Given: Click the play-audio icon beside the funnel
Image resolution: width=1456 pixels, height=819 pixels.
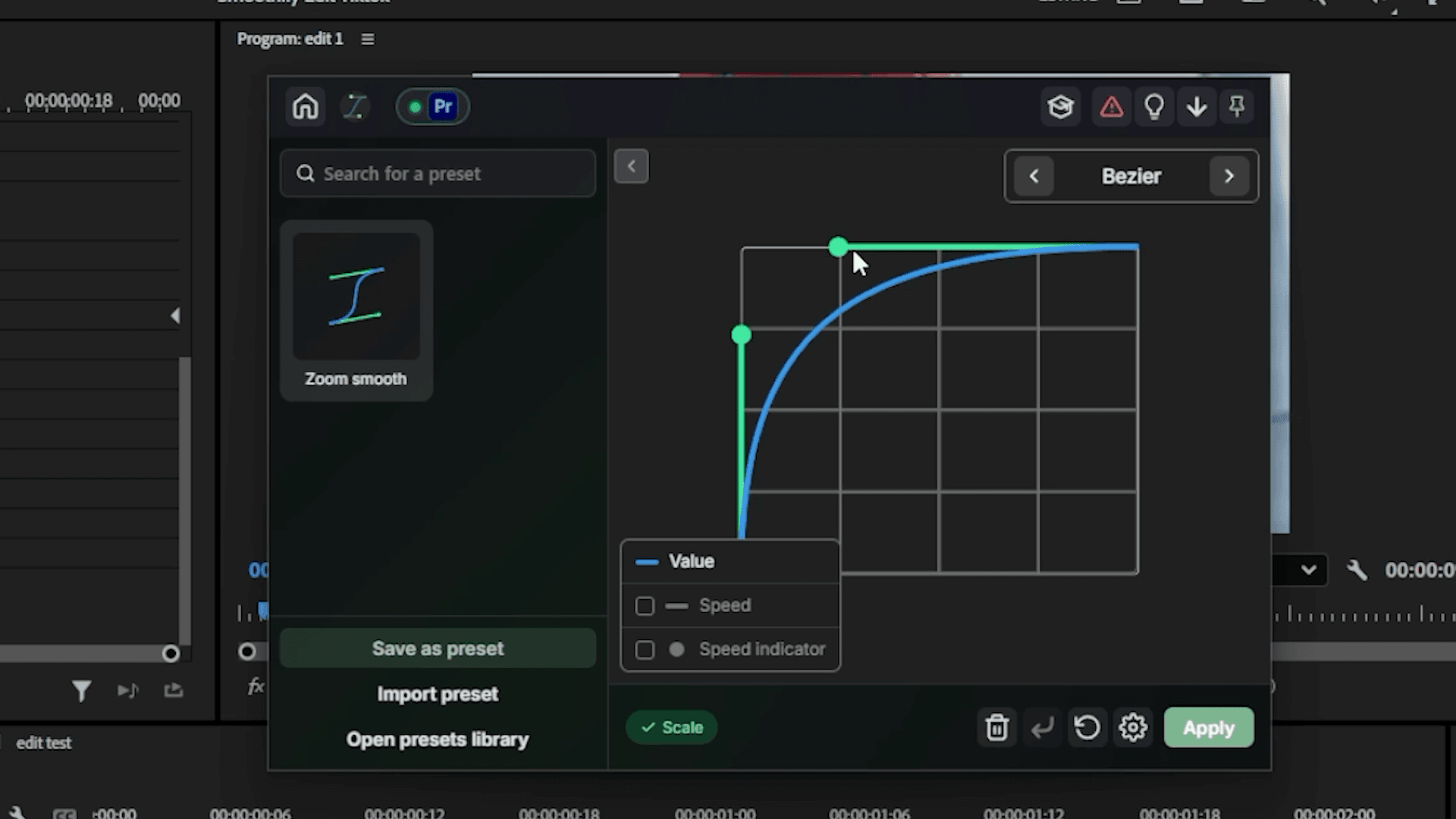Looking at the screenshot, I should 127,690.
